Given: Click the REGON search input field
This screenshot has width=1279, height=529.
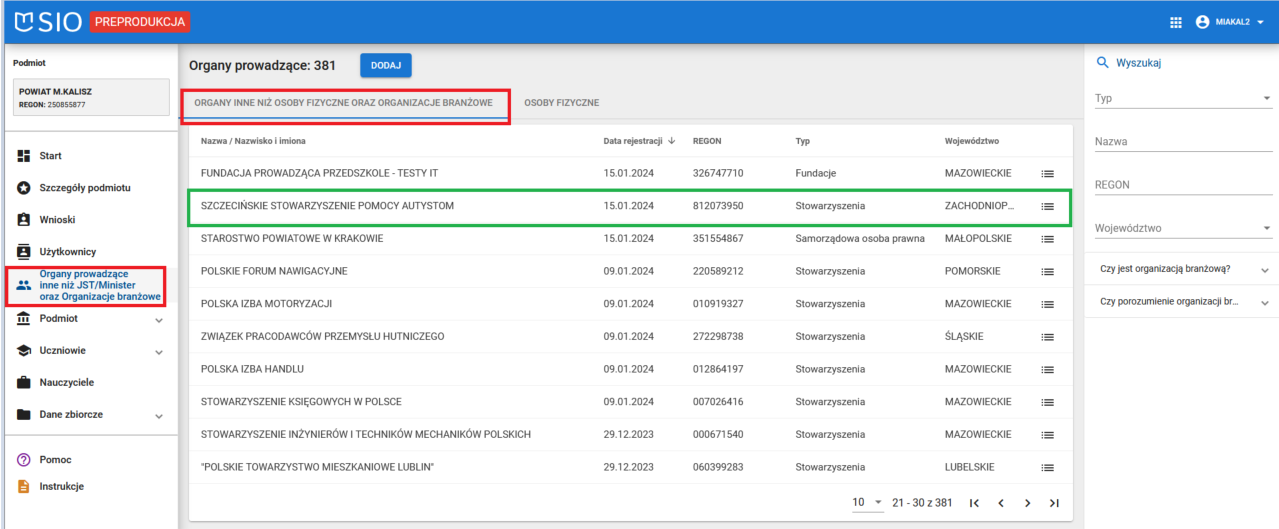Looking at the screenshot, I should (x=1182, y=185).
